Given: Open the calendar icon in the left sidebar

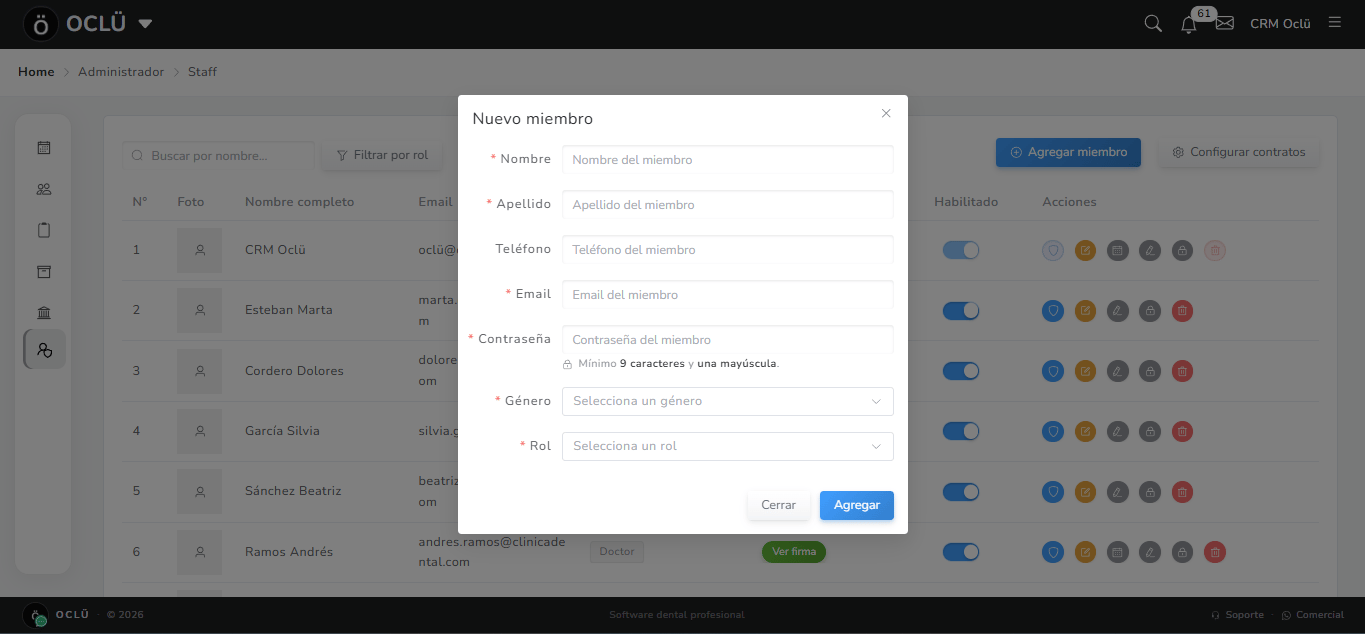Looking at the screenshot, I should 44,148.
